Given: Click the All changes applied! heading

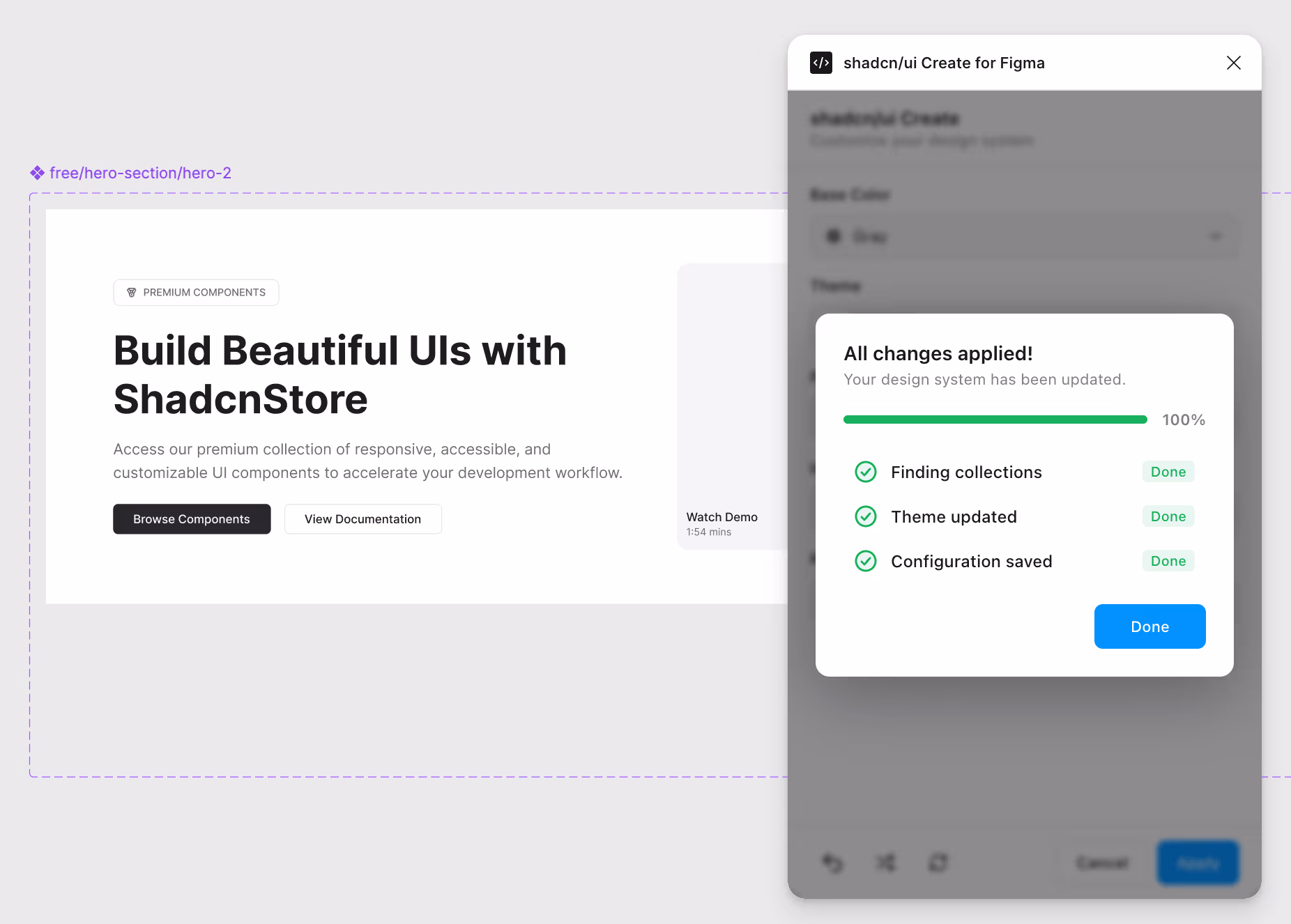Looking at the screenshot, I should coord(938,353).
